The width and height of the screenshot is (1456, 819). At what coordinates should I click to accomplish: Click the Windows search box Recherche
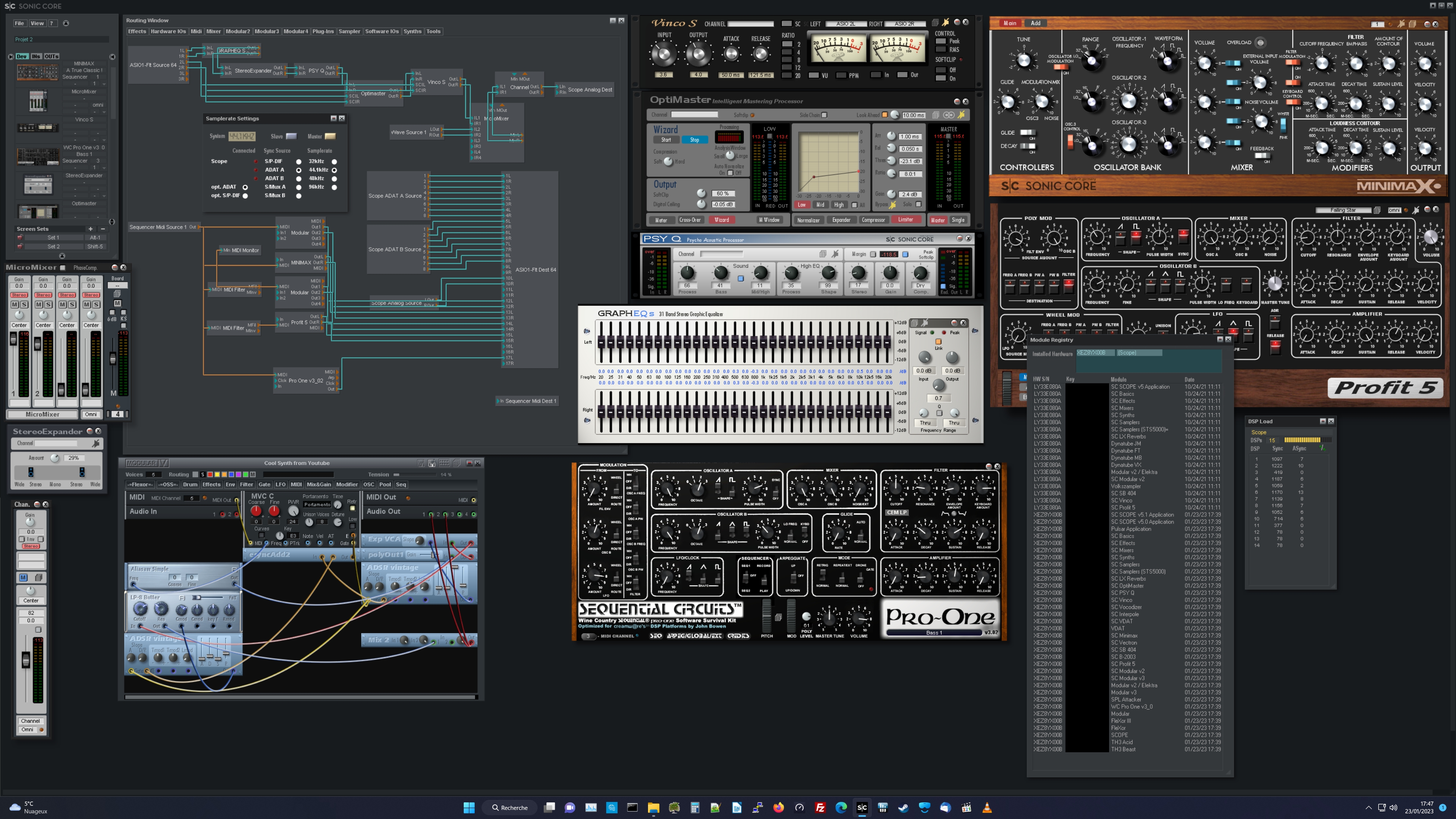pyautogui.click(x=509, y=807)
